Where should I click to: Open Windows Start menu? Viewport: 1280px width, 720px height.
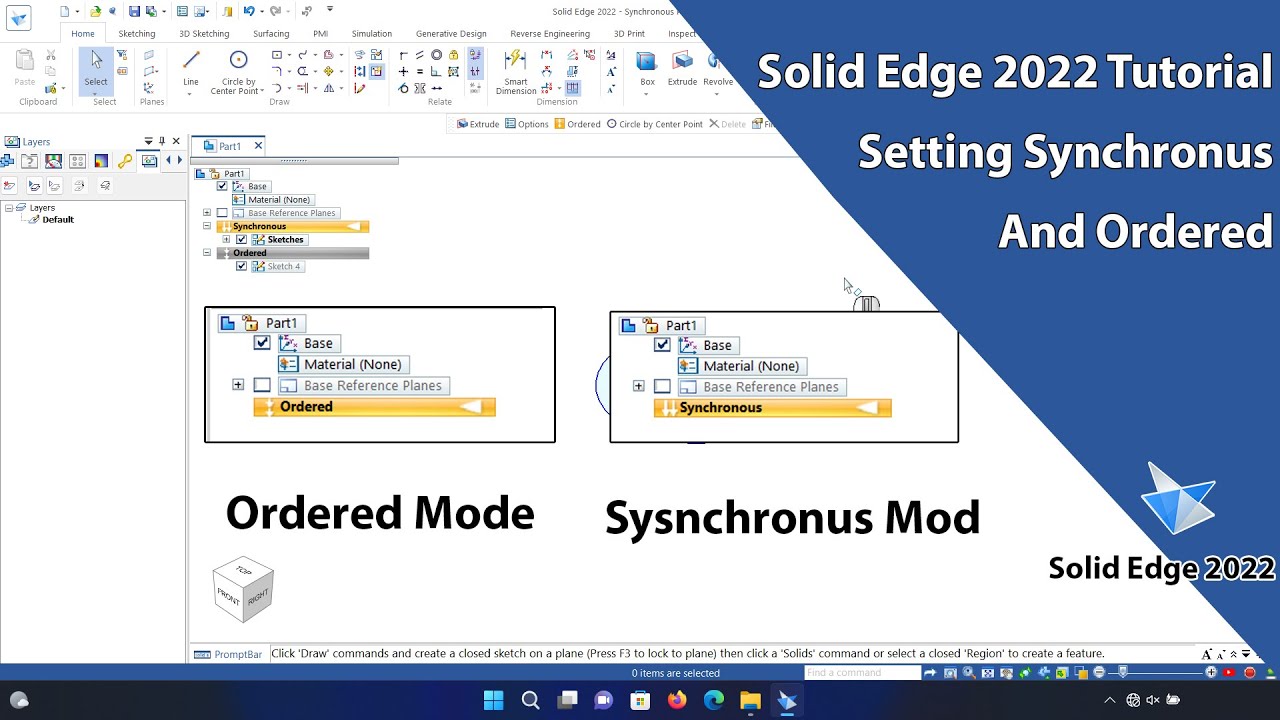click(x=494, y=700)
